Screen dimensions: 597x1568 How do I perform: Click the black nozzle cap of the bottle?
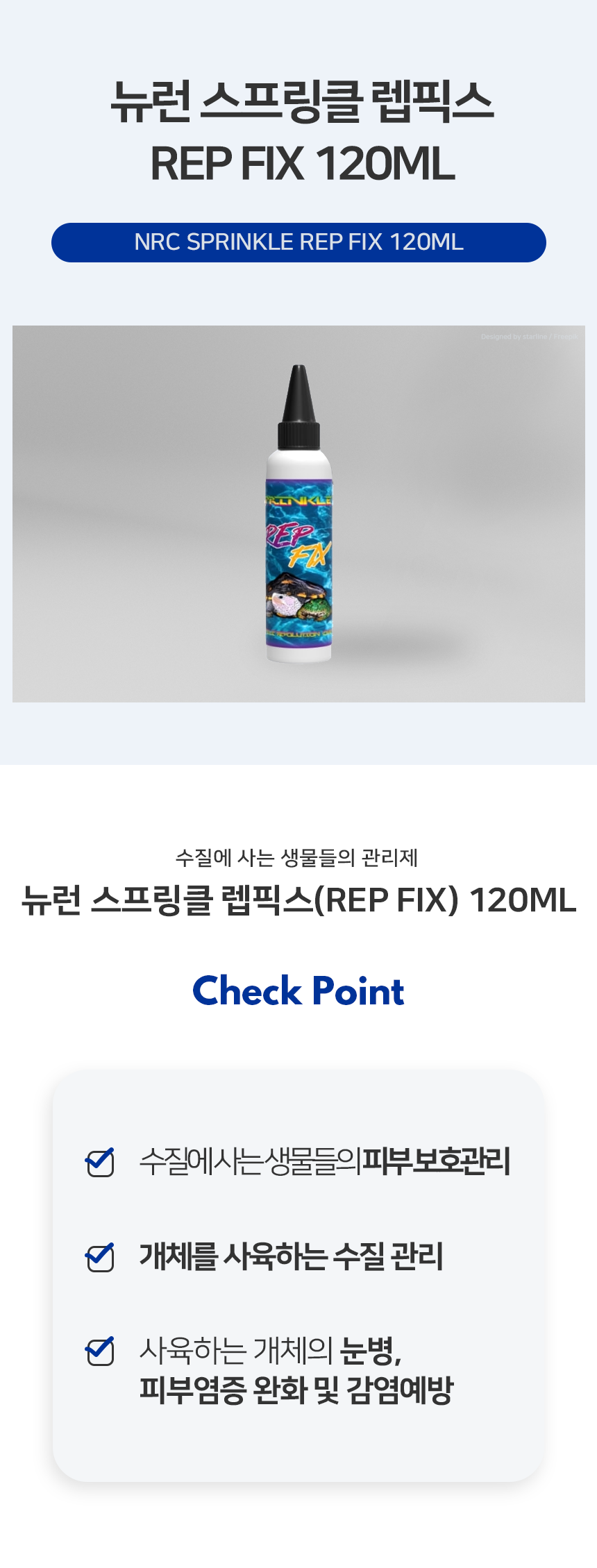[298, 406]
